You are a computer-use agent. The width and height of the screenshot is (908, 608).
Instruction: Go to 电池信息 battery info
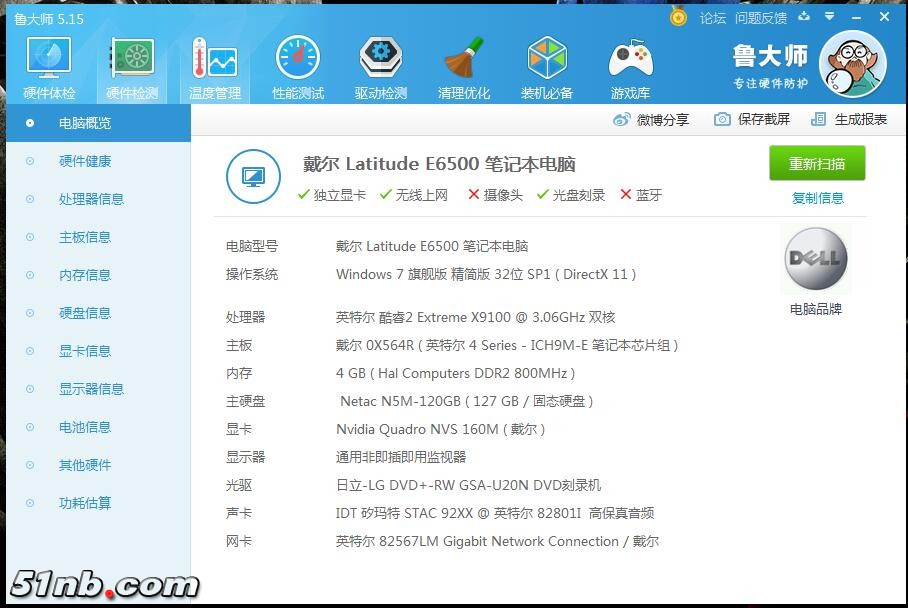click(x=85, y=427)
